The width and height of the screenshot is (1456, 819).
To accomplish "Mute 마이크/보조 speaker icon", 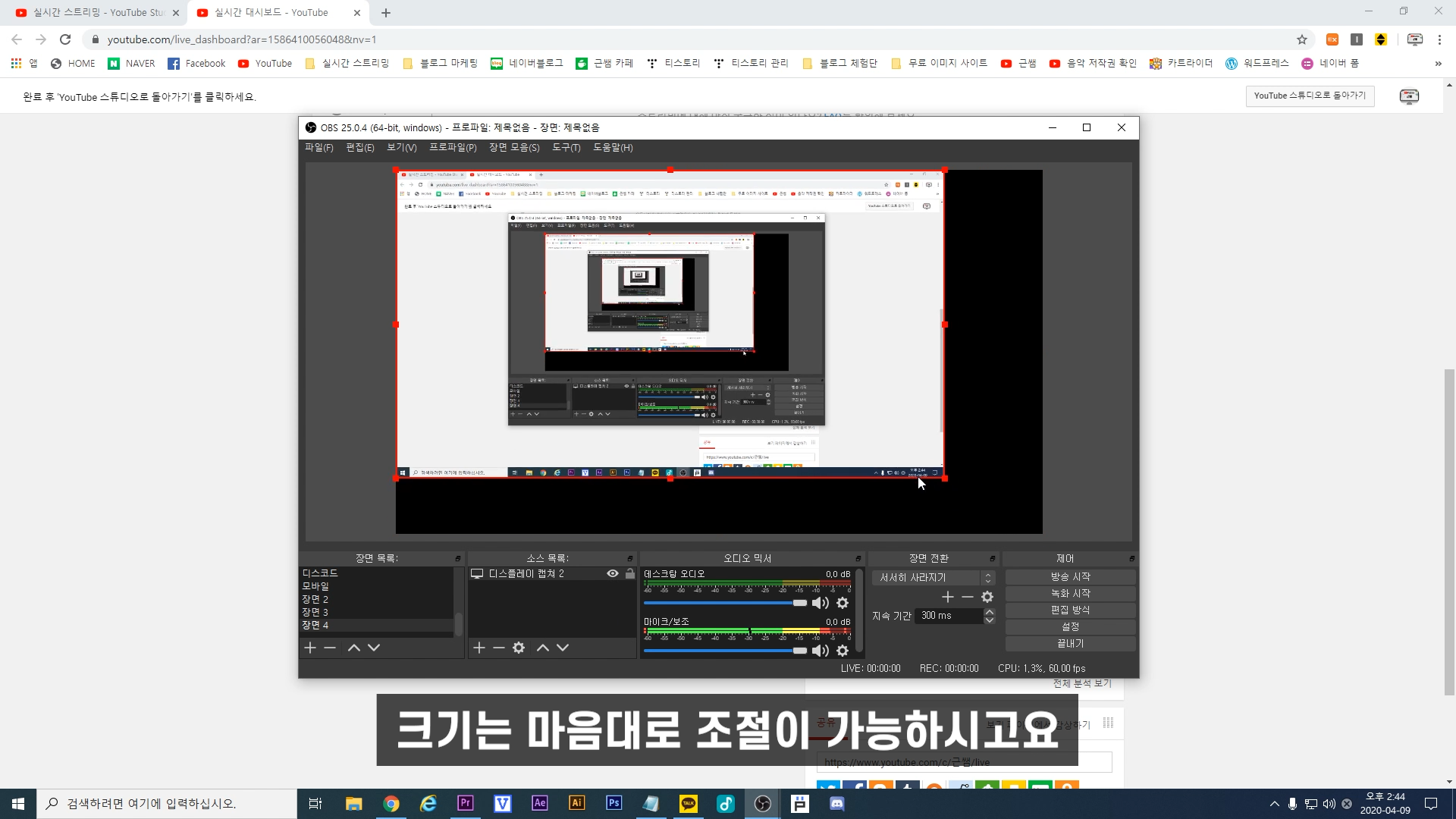I will tap(820, 651).
